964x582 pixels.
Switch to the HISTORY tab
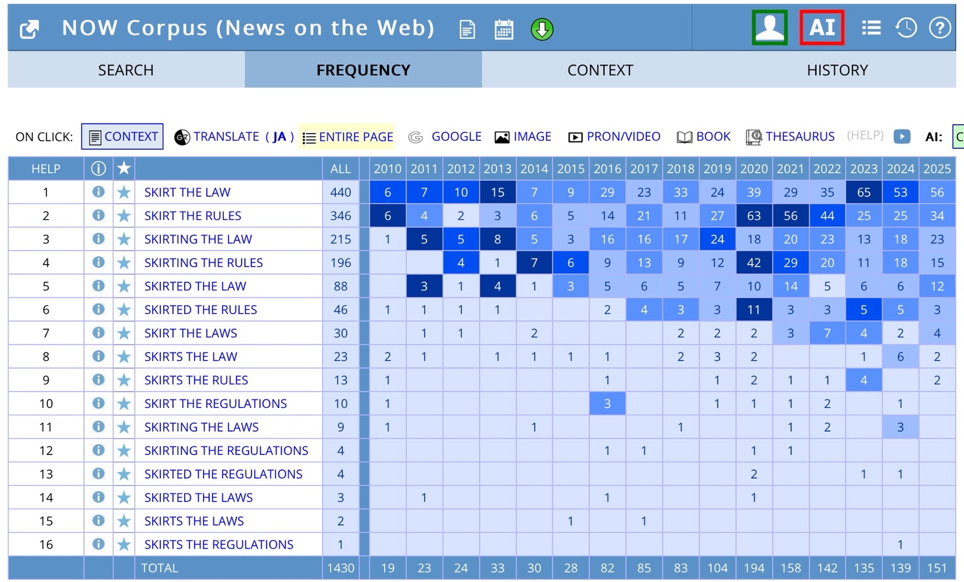point(837,70)
